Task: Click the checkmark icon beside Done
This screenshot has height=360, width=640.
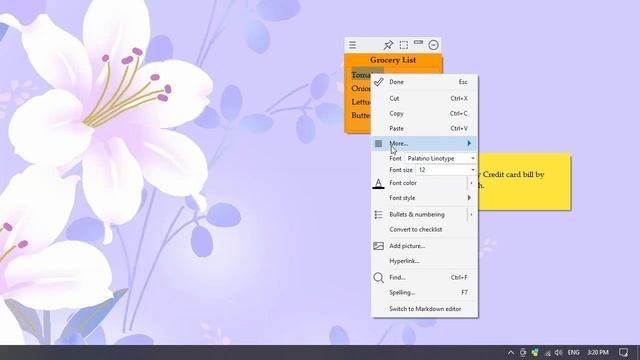Action: [x=378, y=82]
